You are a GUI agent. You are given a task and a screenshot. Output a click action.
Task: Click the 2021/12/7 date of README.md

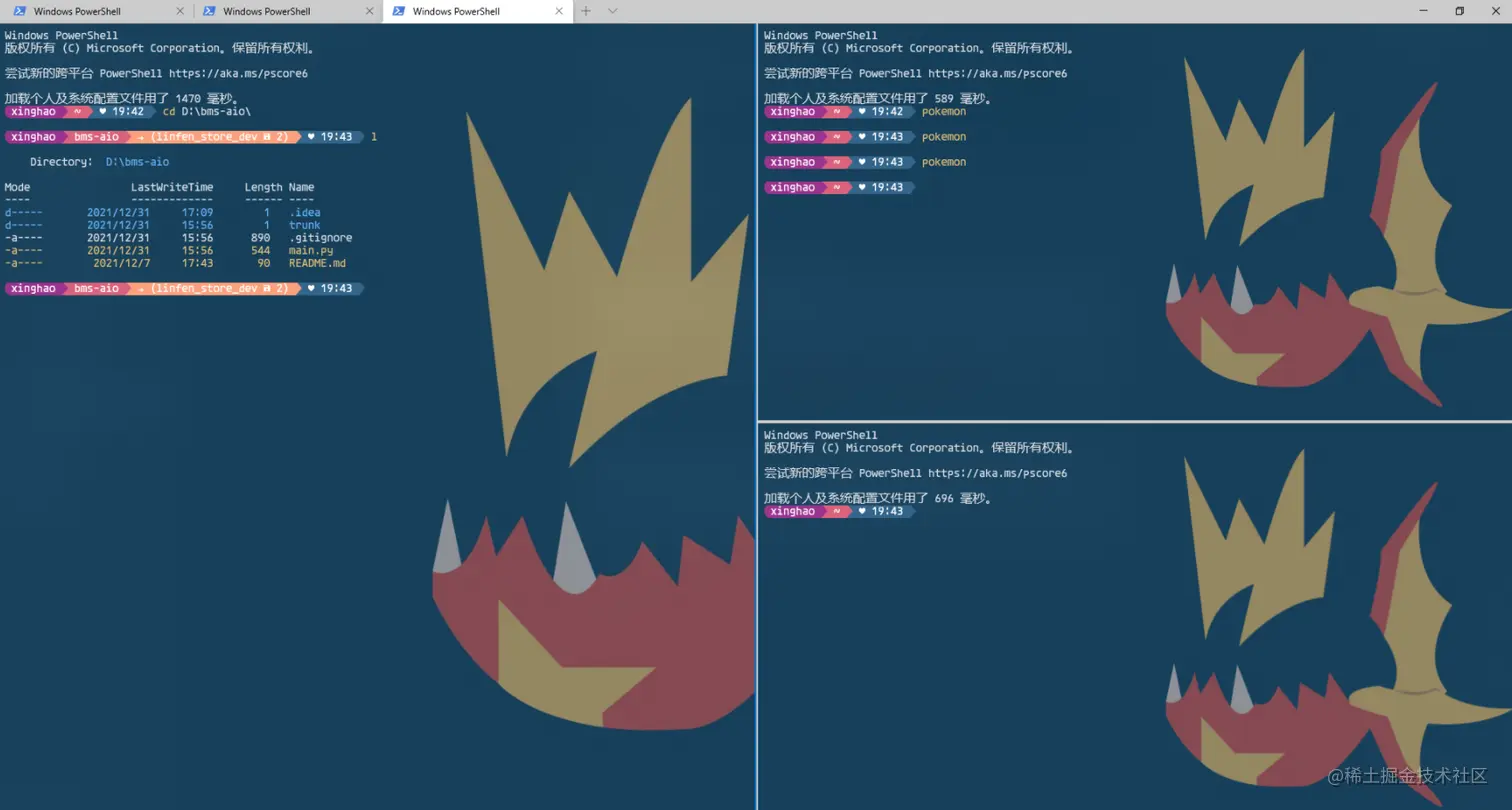click(121, 263)
